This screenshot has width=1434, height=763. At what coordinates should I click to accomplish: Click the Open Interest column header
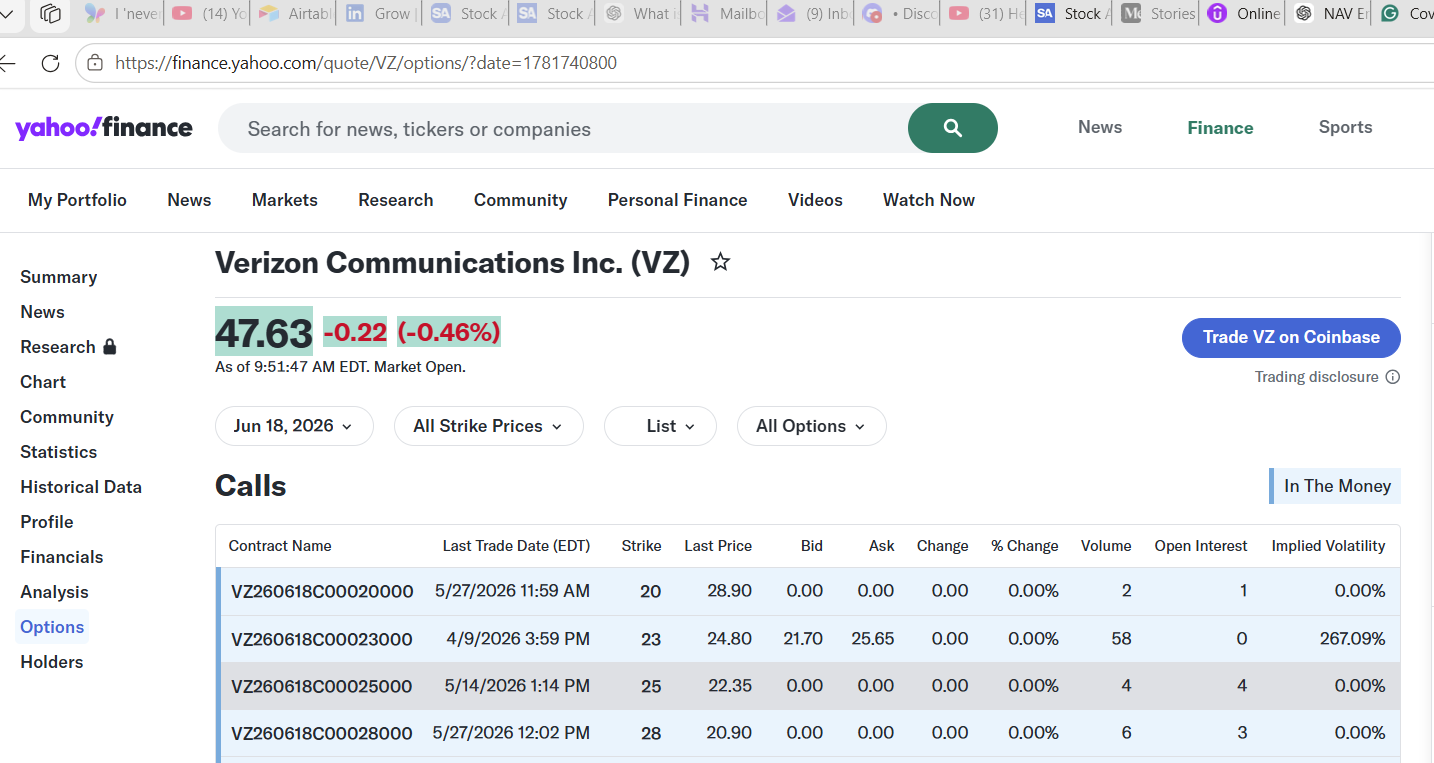pos(1201,546)
